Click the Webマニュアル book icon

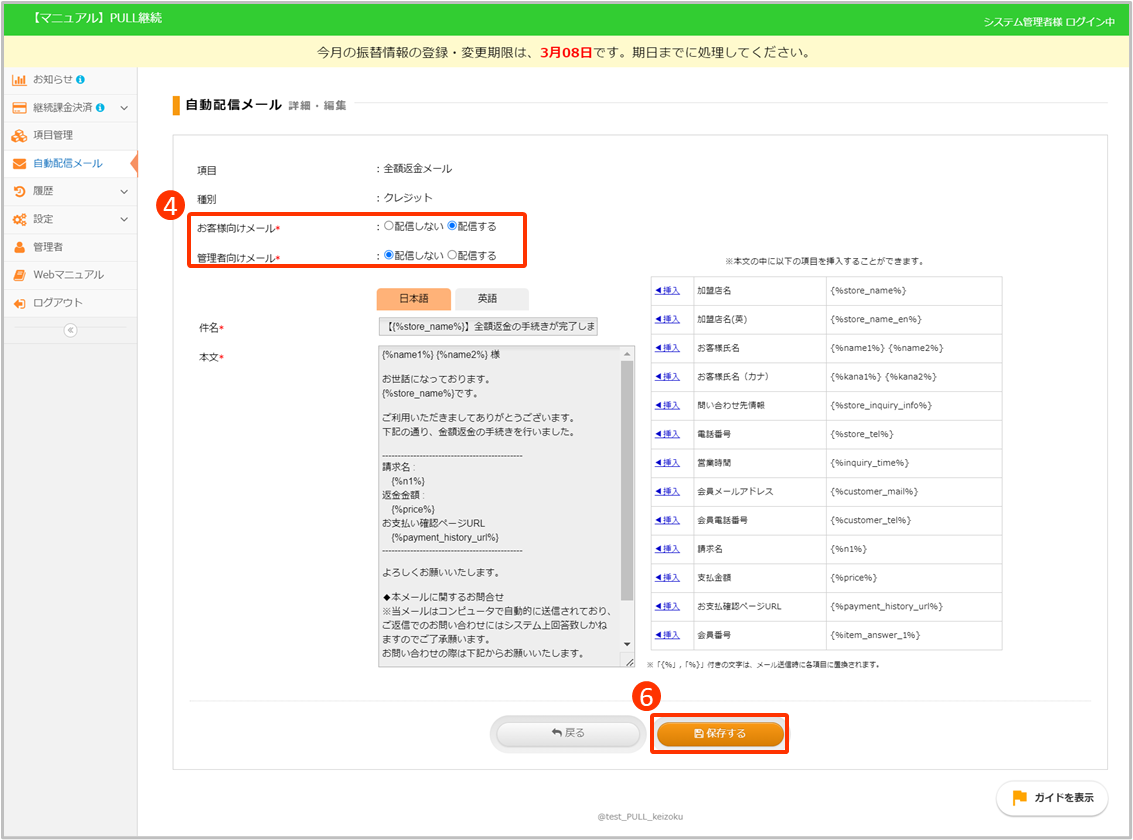coord(19,275)
